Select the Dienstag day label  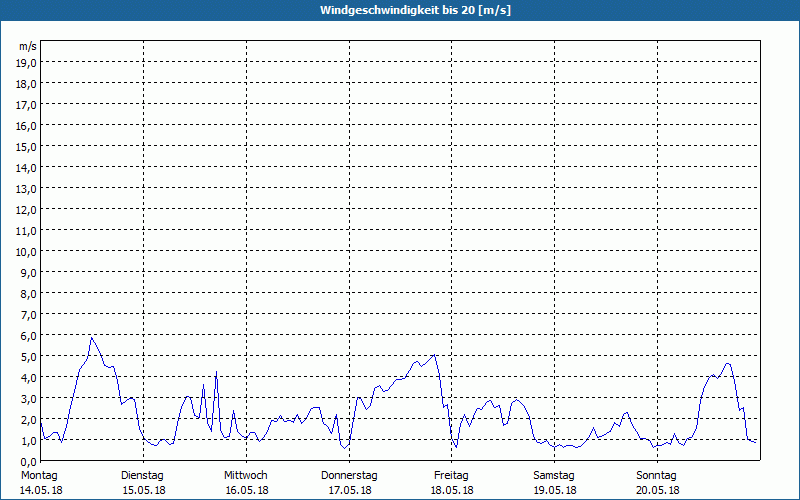pyautogui.click(x=142, y=476)
